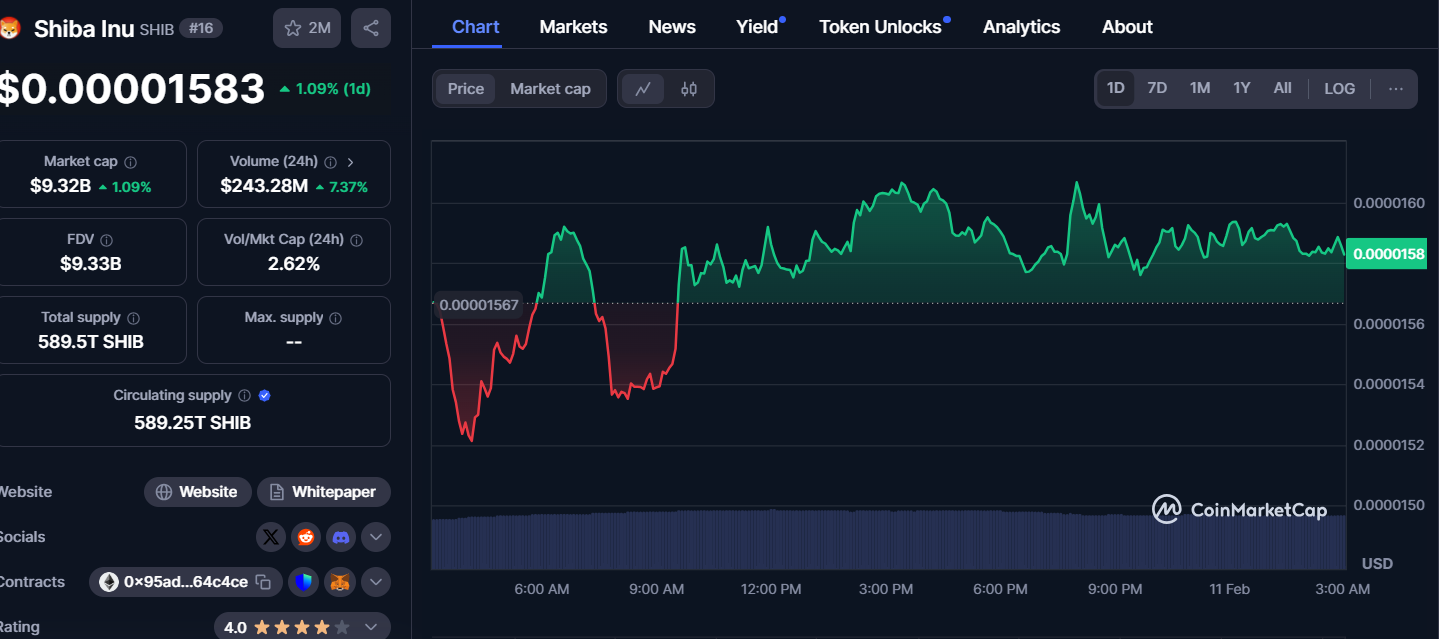Viewport: 1439px width, 639px height.
Task: Click Volume (24h) info icon
Action: tap(331, 162)
